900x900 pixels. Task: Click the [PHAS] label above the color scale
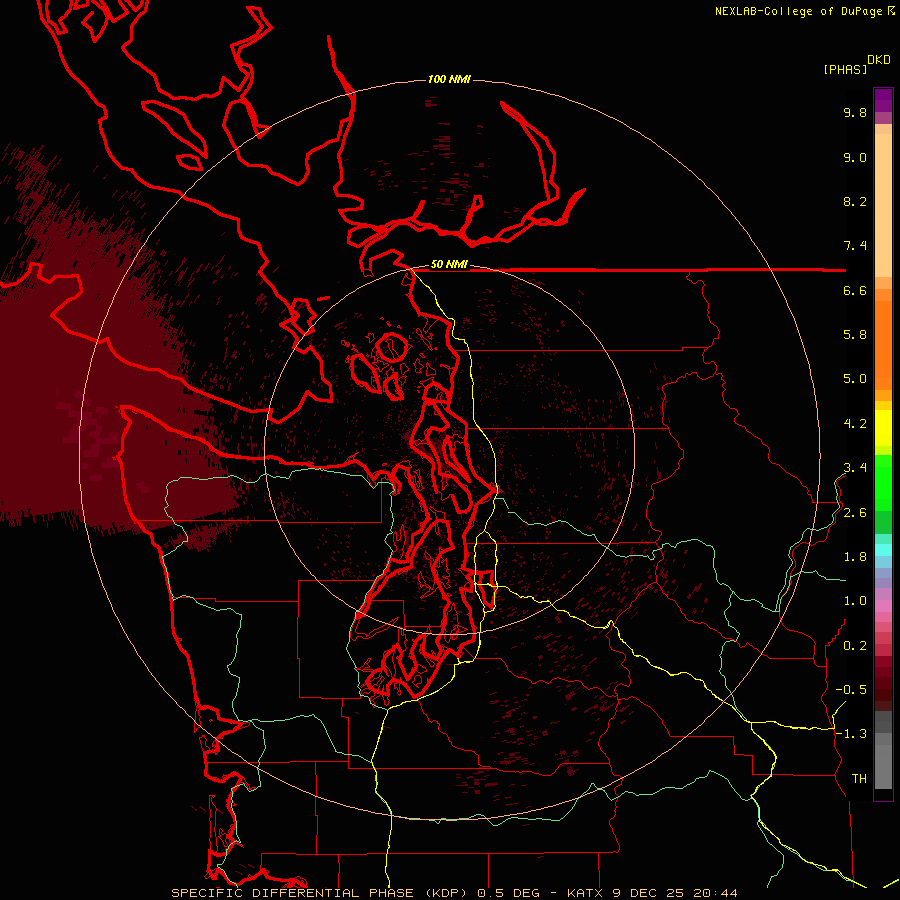point(845,70)
